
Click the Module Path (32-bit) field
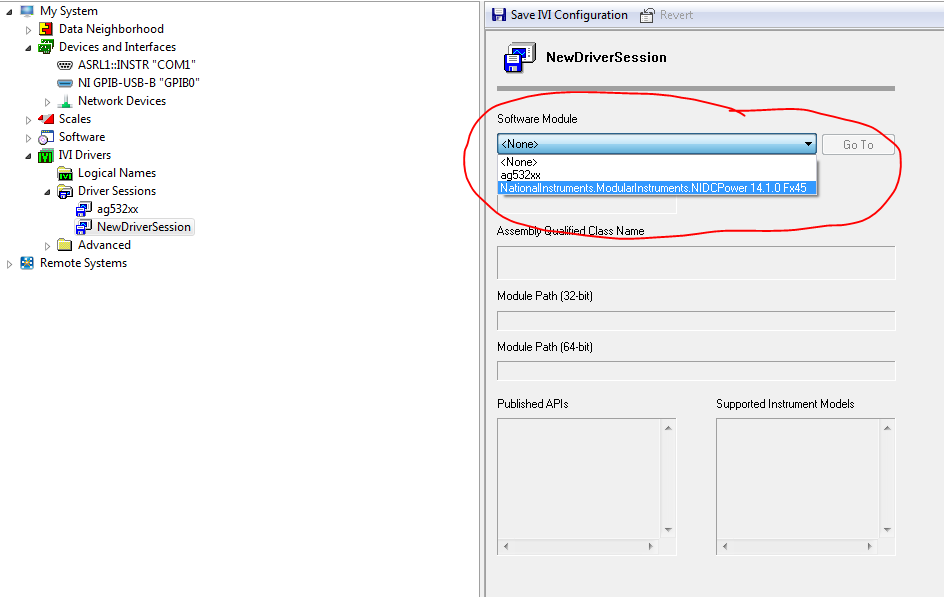coord(696,321)
